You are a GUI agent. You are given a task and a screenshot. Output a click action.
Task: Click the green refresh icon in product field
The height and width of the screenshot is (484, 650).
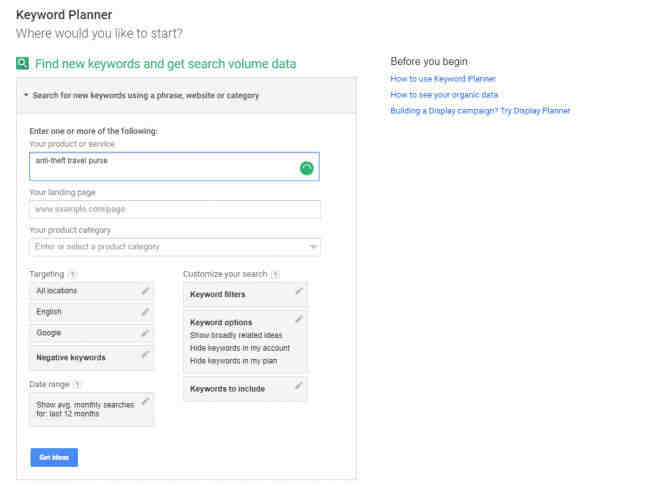point(307,168)
